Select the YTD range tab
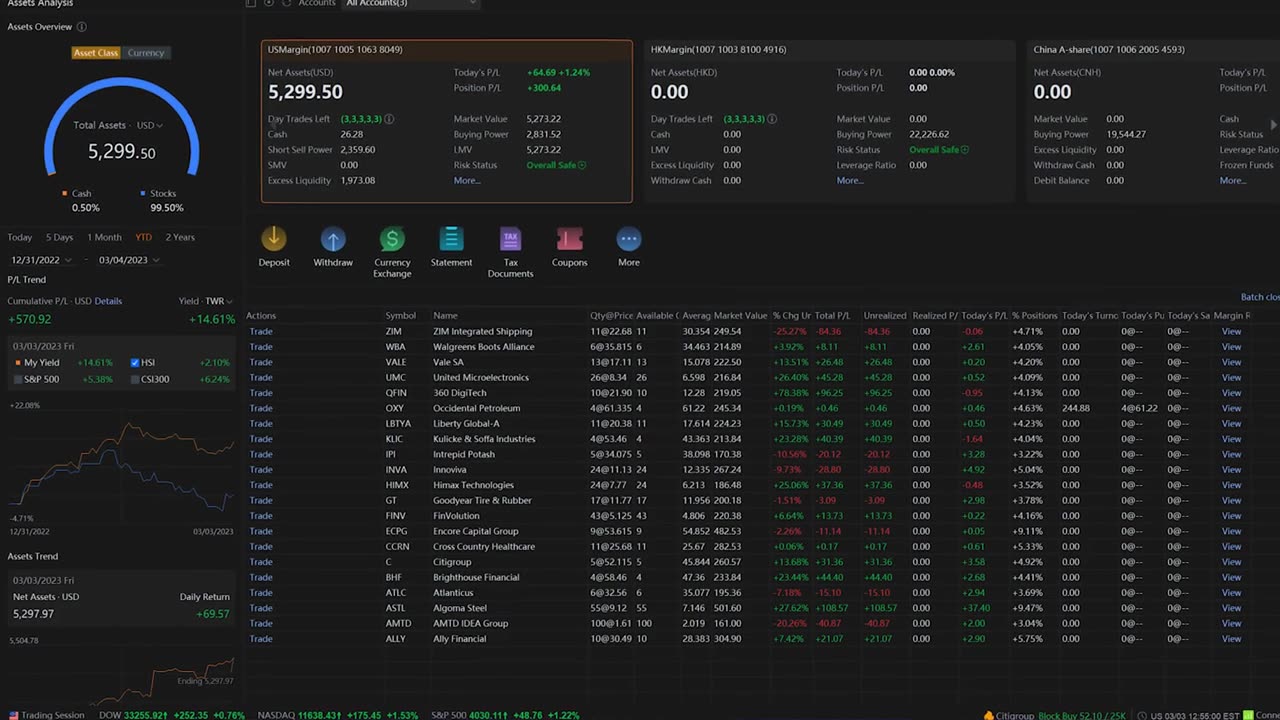 (144, 237)
